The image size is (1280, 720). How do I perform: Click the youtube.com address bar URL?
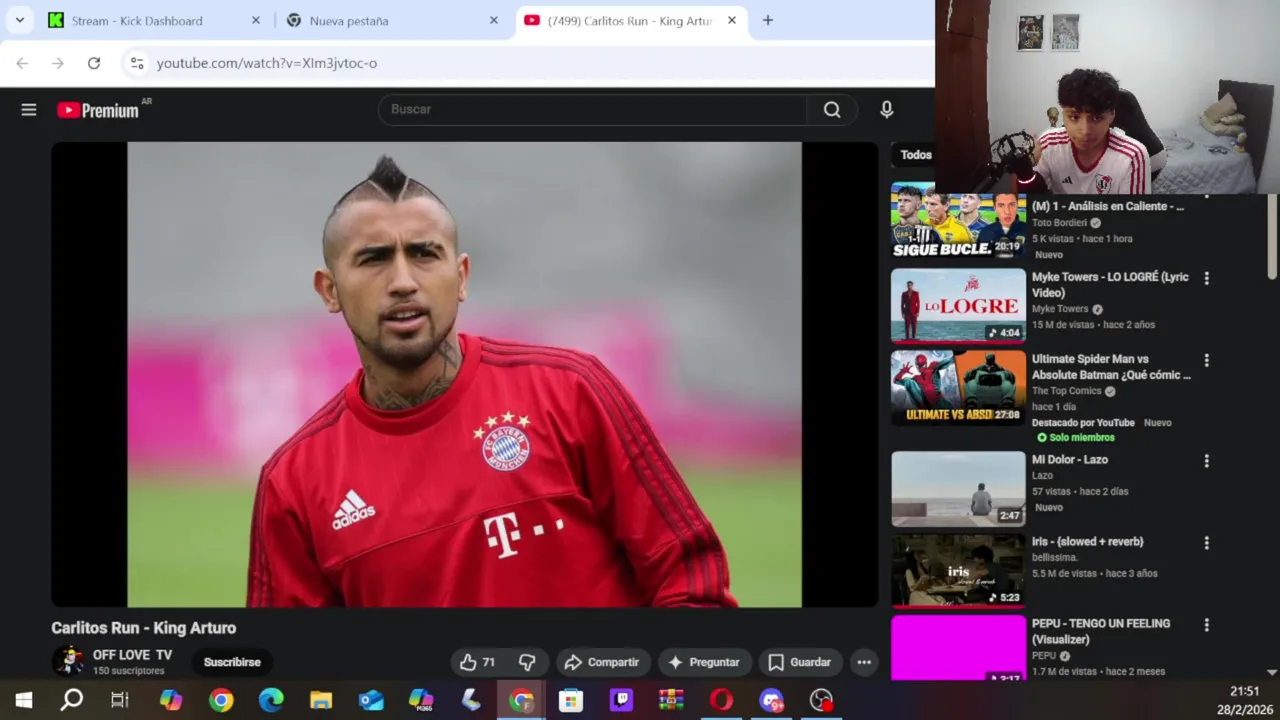[267, 63]
